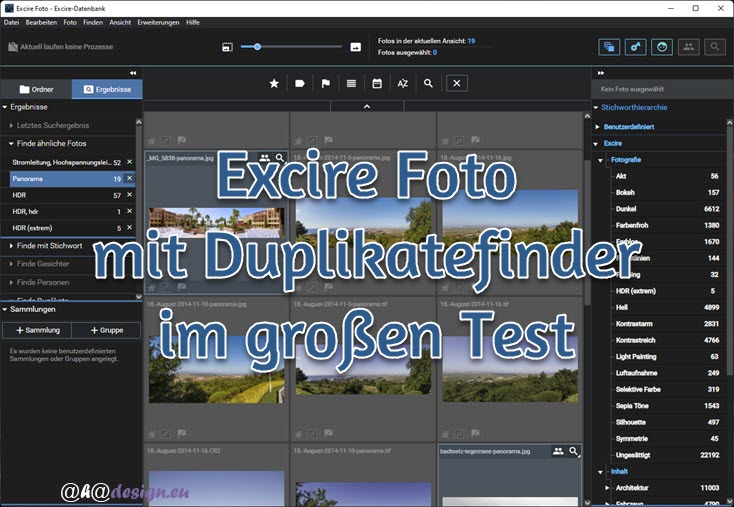Clear filters with the X box button
This screenshot has height=507, width=734.
(457, 83)
